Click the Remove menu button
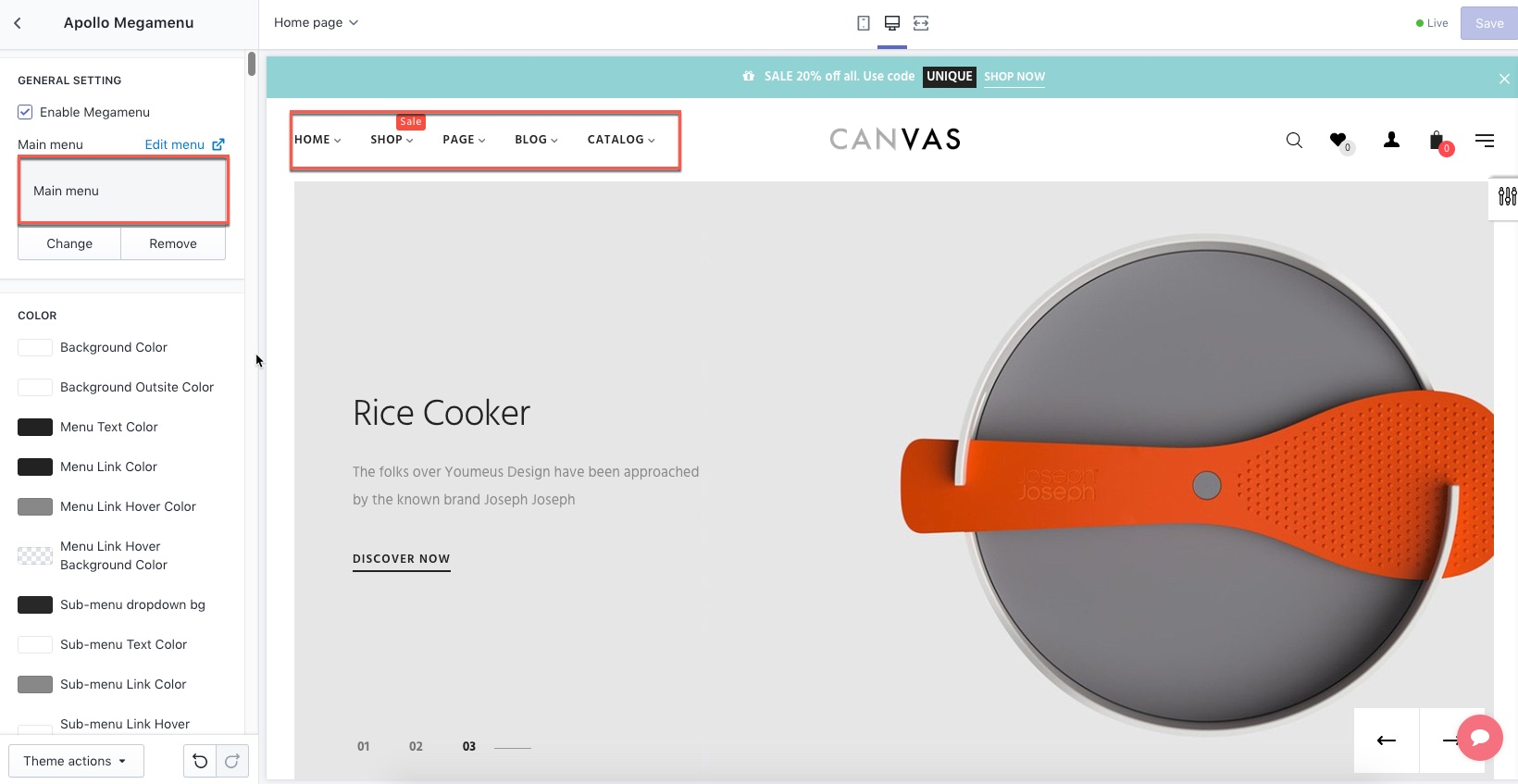This screenshot has height=784, width=1518. point(173,243)
